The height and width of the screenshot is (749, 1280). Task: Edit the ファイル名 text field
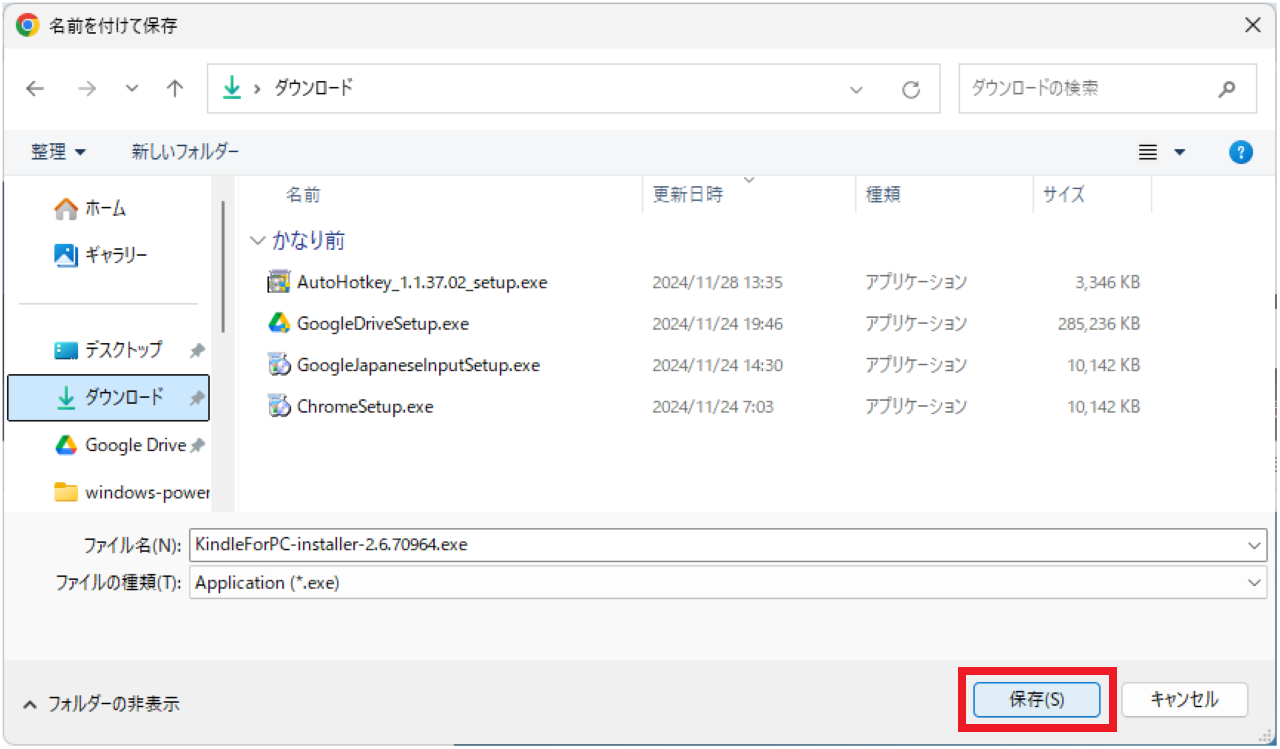(716, 545)
